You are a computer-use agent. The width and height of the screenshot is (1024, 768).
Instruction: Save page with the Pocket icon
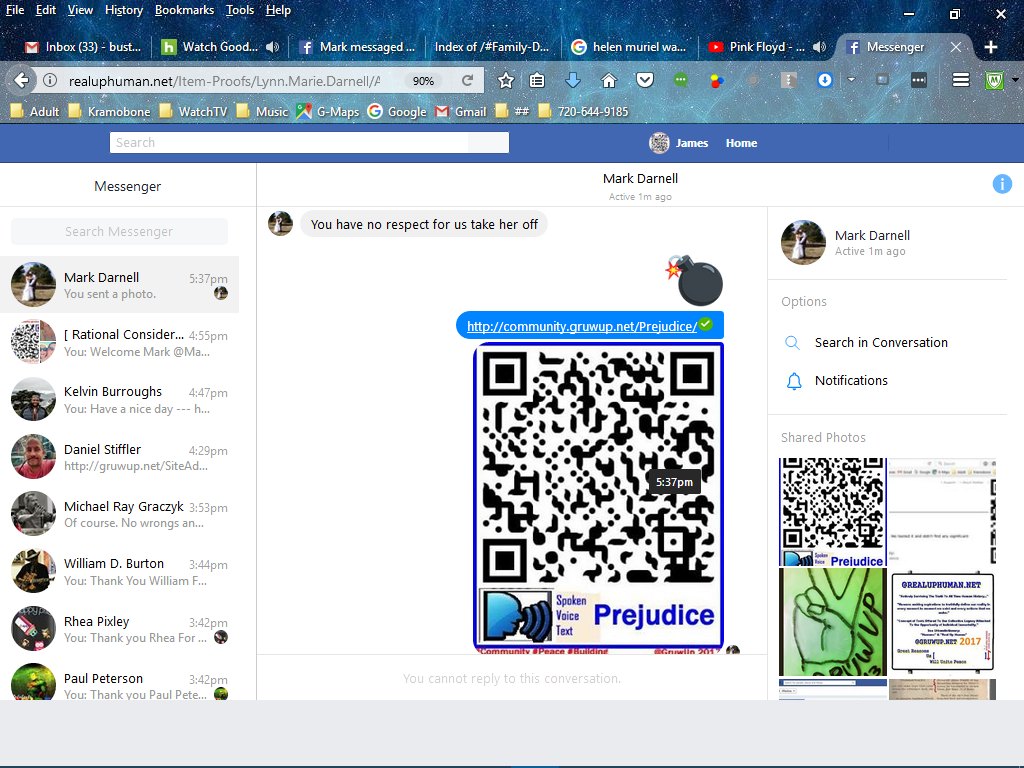tap(645, 80)
